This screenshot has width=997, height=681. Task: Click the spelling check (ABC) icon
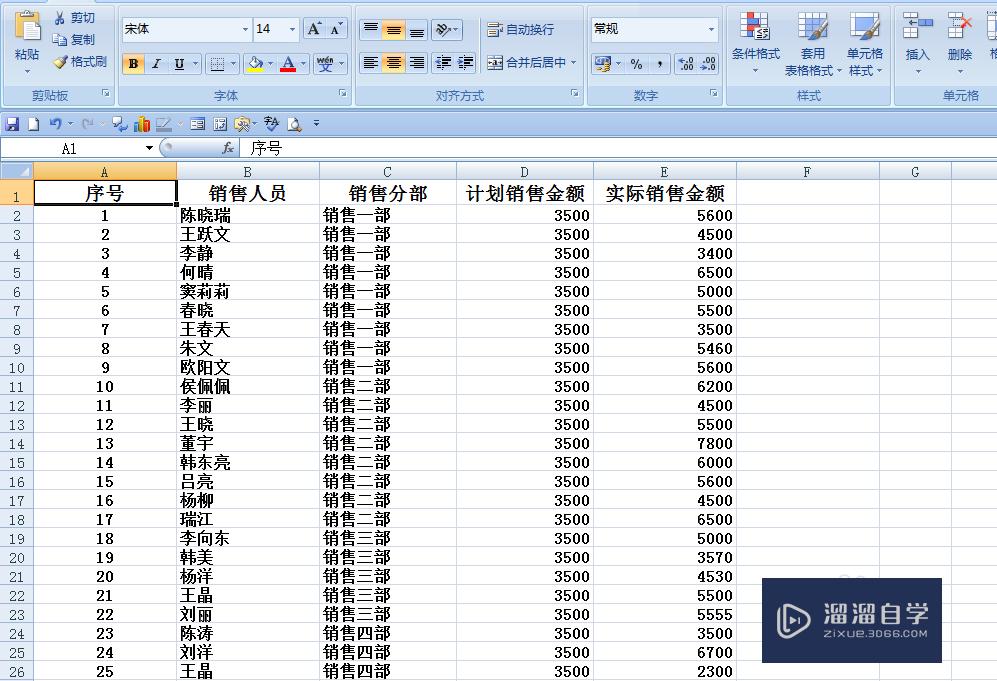coord(272,124)
